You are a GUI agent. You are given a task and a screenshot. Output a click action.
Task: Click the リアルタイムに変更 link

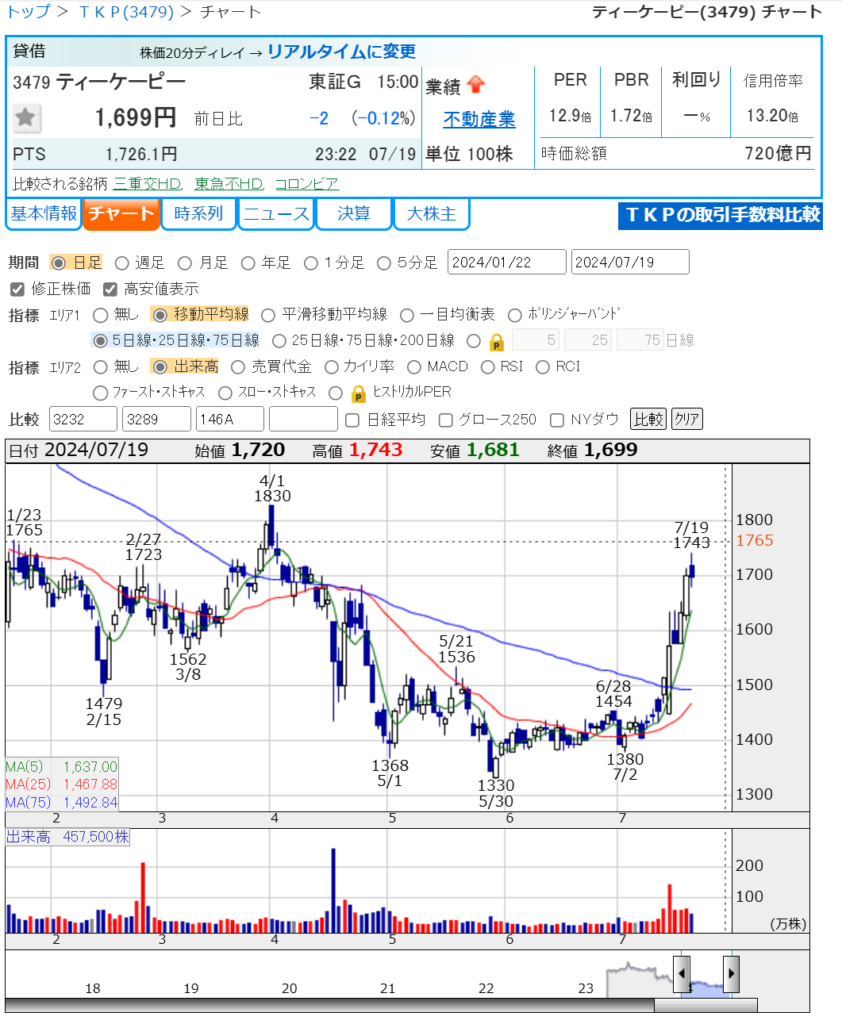(x=341, y=52)
